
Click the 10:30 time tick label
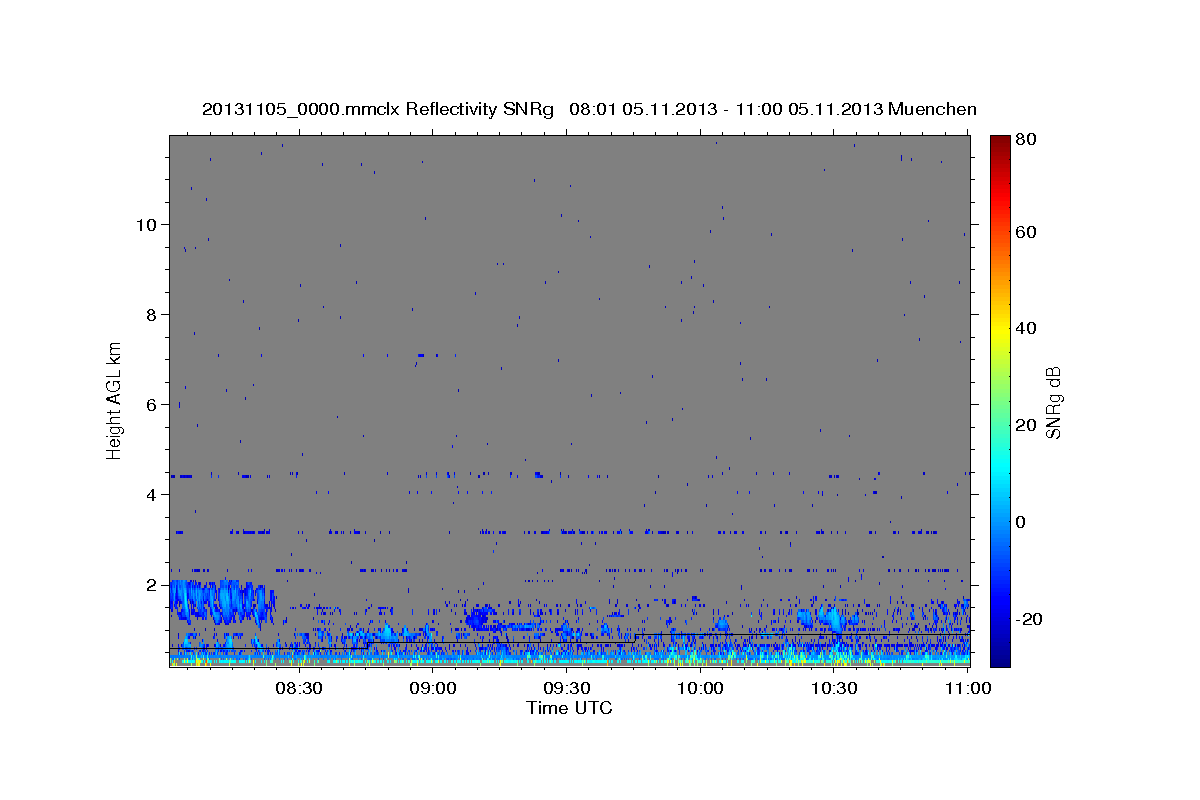pos(834,688)
